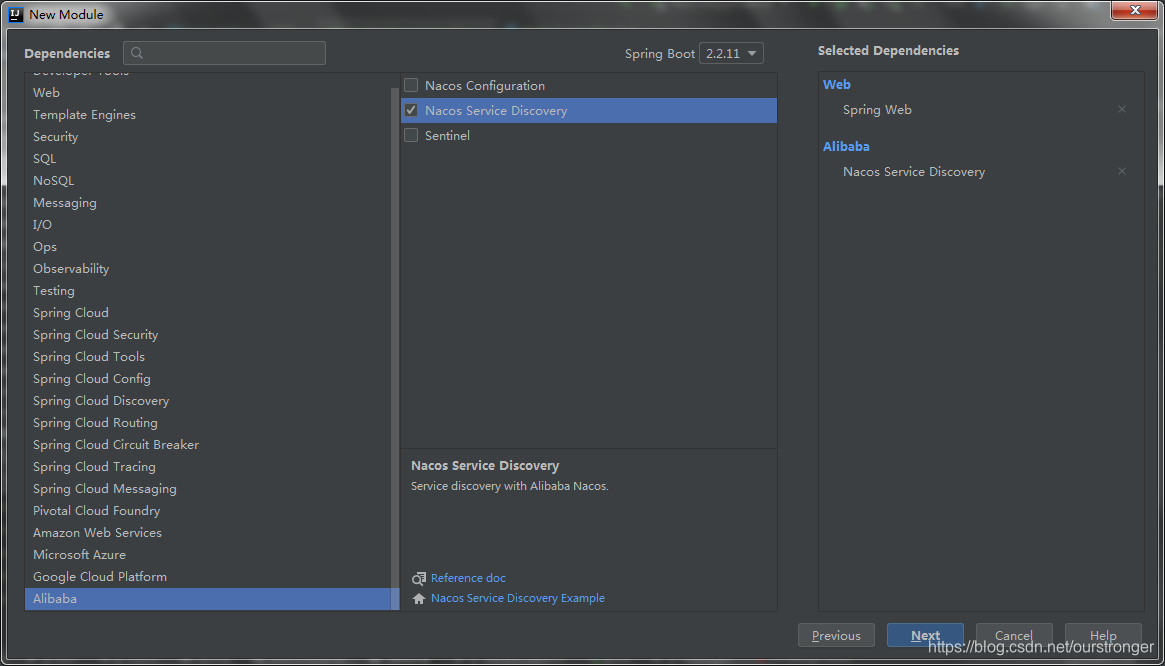Click the Alibaba group heading in Selected Dependencies
Screen dimensions: 1165x666
pos(846,146)
